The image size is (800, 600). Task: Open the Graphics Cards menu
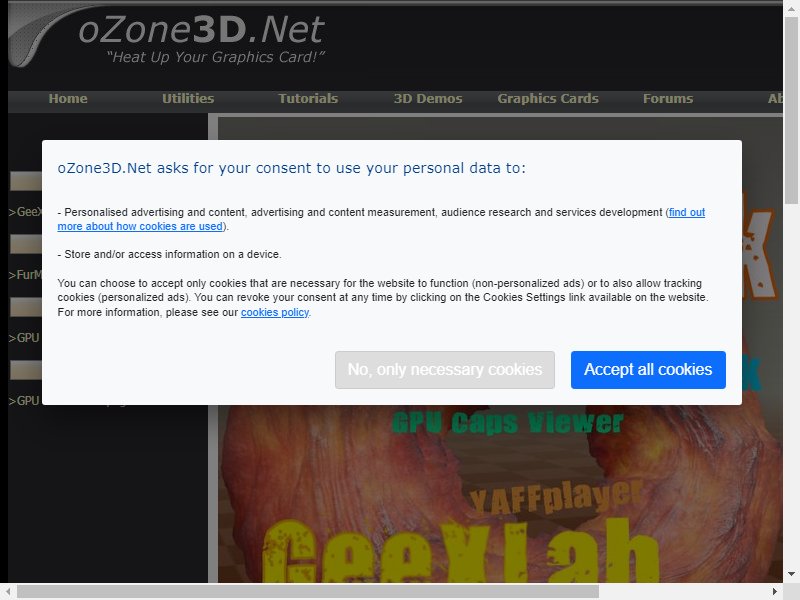tap(548, 98)
